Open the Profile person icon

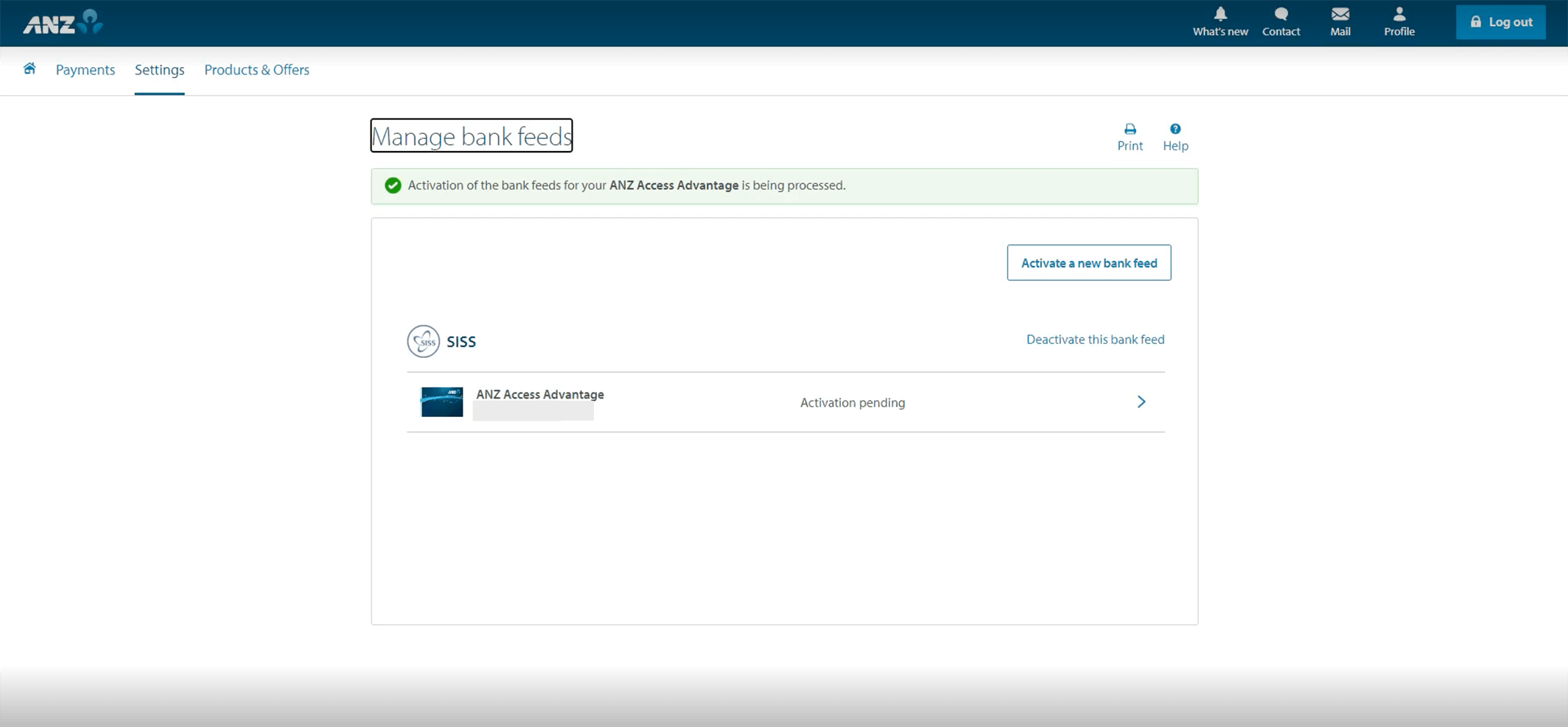(x=1399, y=22)
